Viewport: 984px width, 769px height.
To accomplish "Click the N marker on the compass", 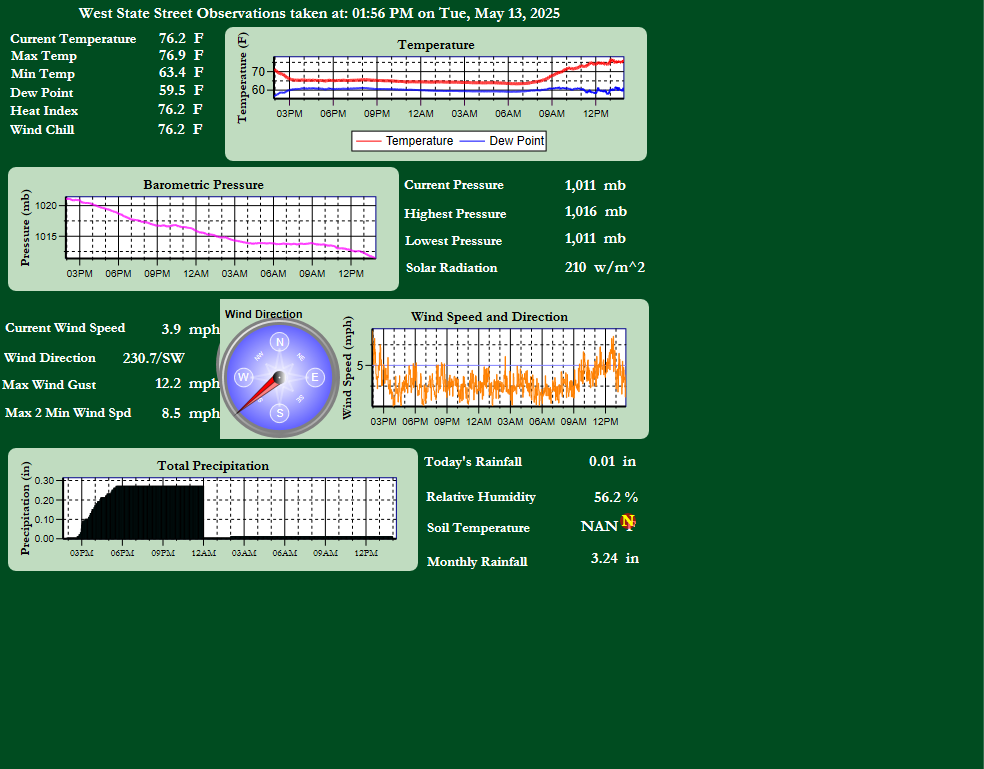I will point(280,342).
